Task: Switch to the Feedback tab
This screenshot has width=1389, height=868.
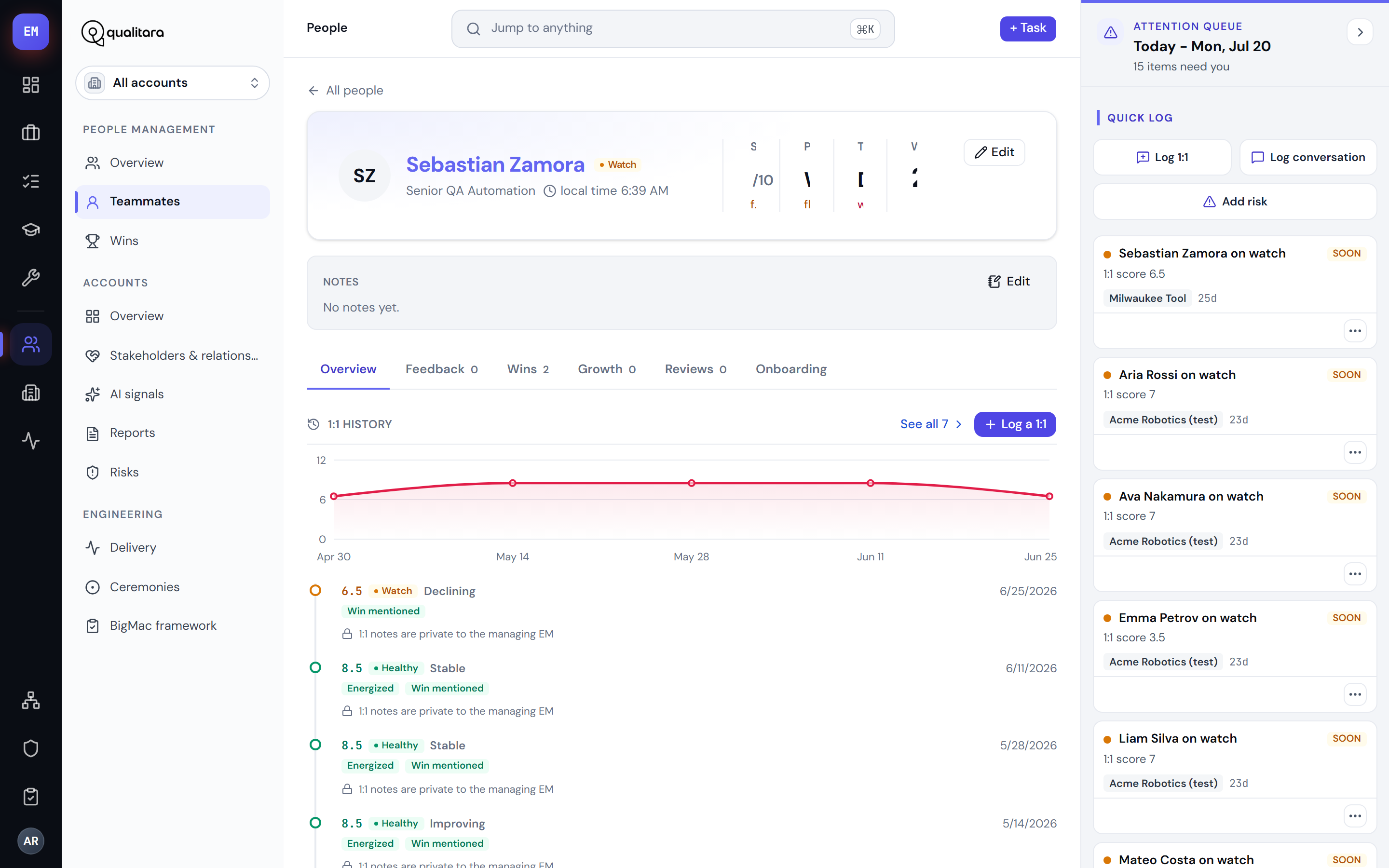Action: pos(441,369)
